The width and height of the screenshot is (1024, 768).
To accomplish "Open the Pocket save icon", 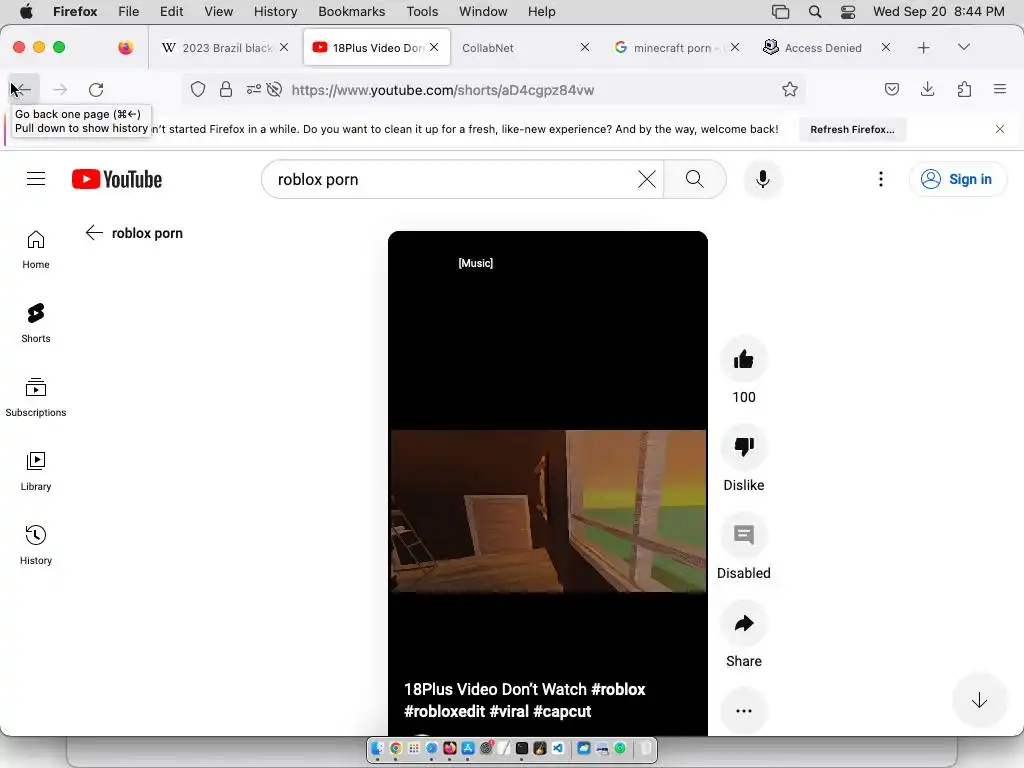I will [891, 89].
